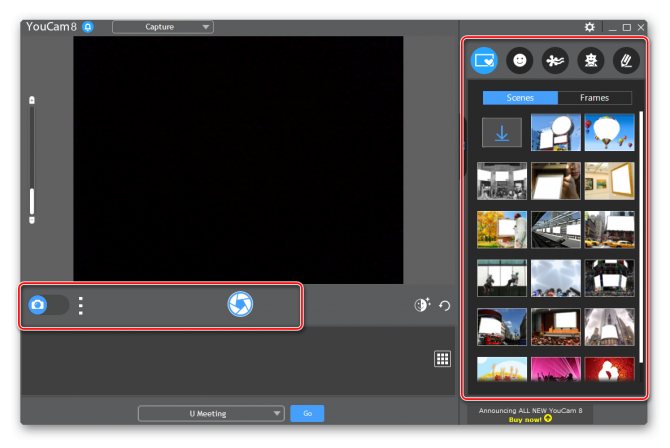Select the emoji face effects icon
Viewport: 670px width, 448px height.
(520, 60)
